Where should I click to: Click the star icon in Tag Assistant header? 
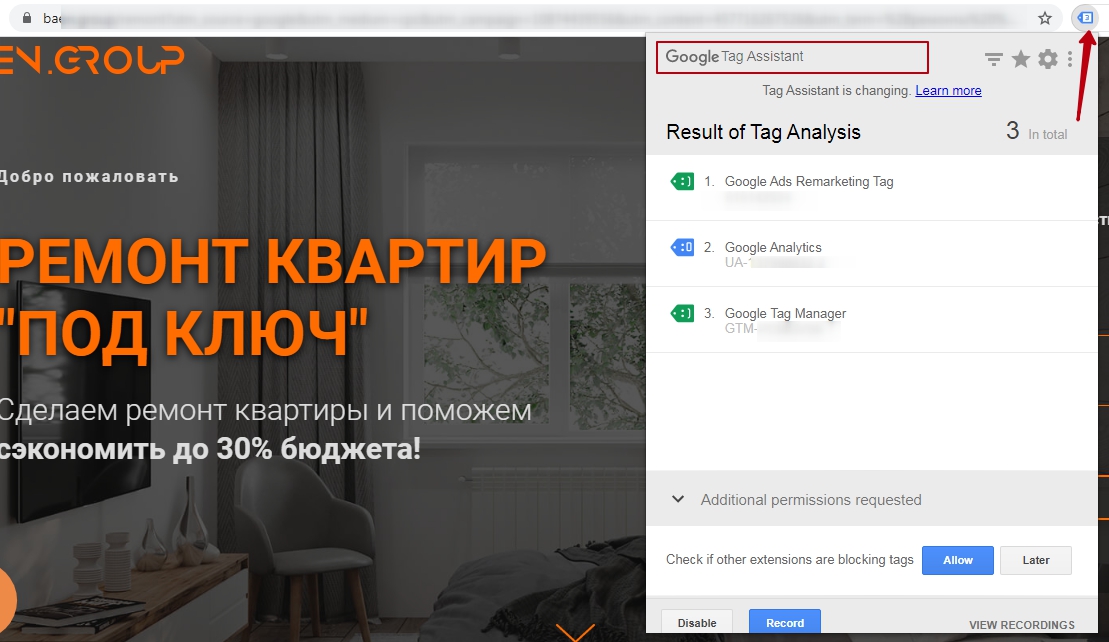click(1020, 59)
